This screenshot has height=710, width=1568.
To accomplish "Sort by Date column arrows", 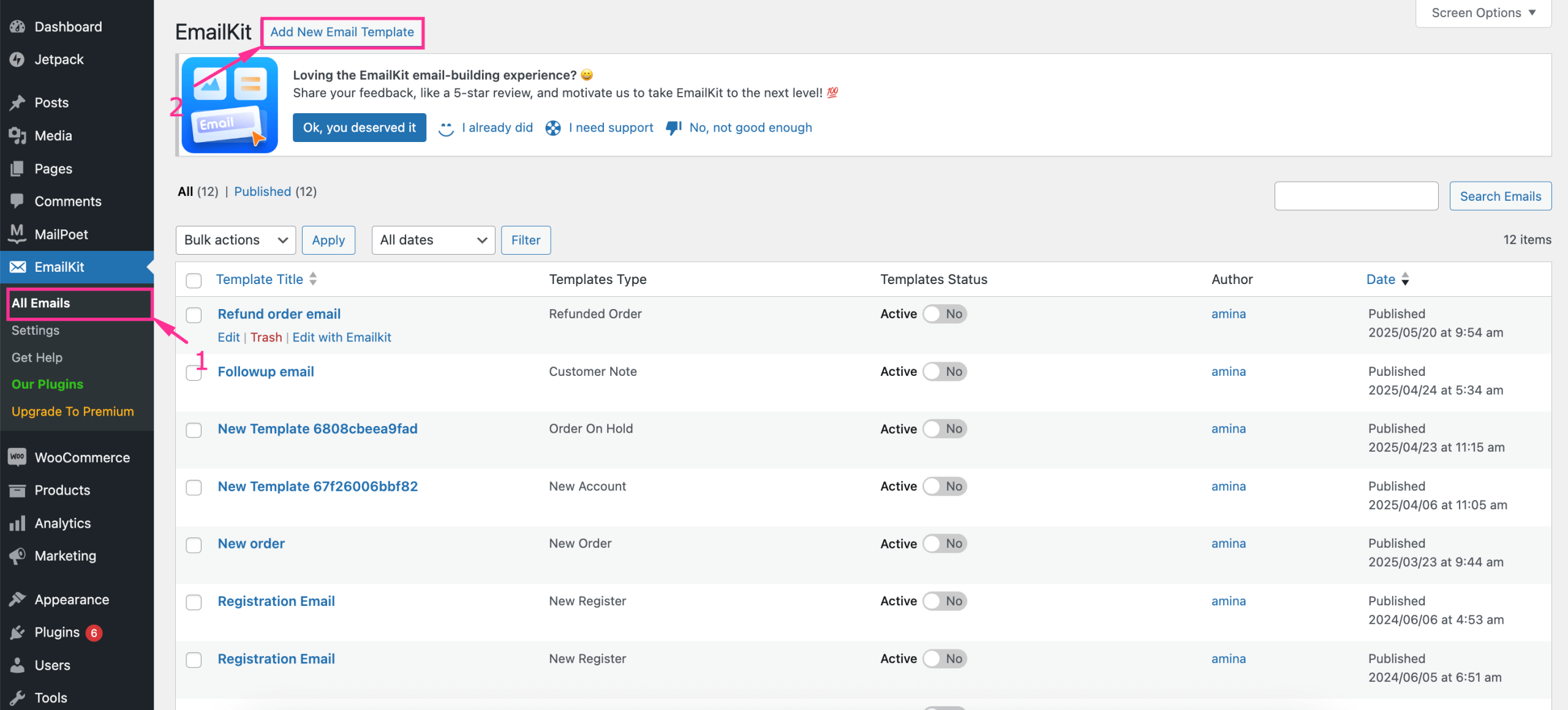I will [1405, 279].
